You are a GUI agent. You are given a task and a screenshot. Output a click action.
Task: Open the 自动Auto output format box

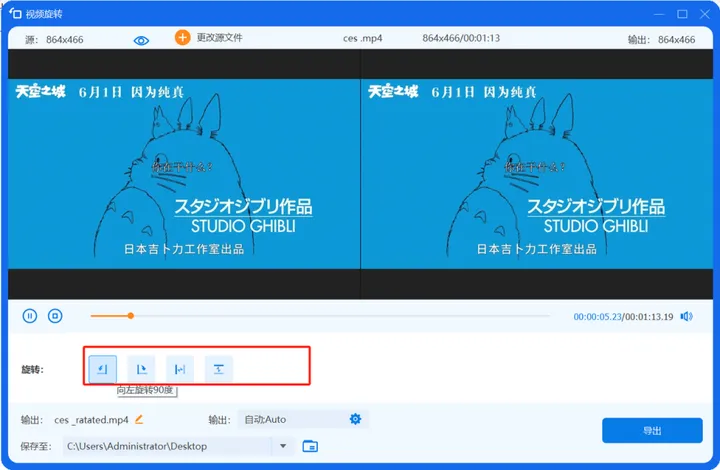click(x=303, y=419)
